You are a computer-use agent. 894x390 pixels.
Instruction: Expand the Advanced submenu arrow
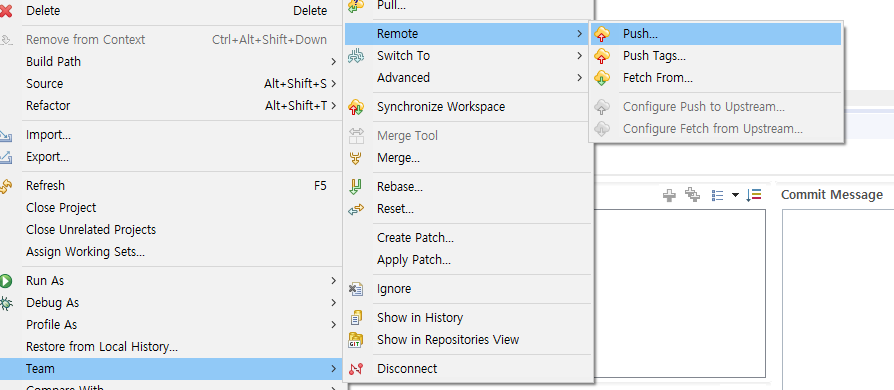(x=579, y=78)
